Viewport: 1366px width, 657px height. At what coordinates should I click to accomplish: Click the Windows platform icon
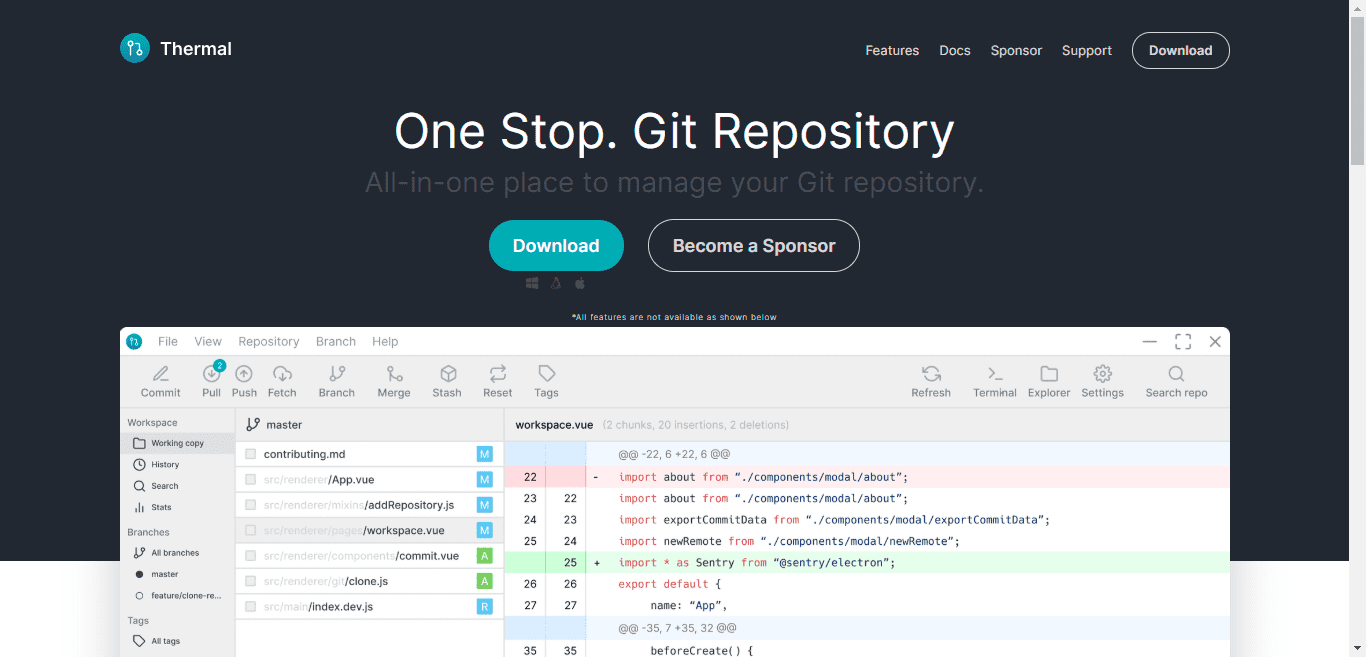(x=533, y=284)
